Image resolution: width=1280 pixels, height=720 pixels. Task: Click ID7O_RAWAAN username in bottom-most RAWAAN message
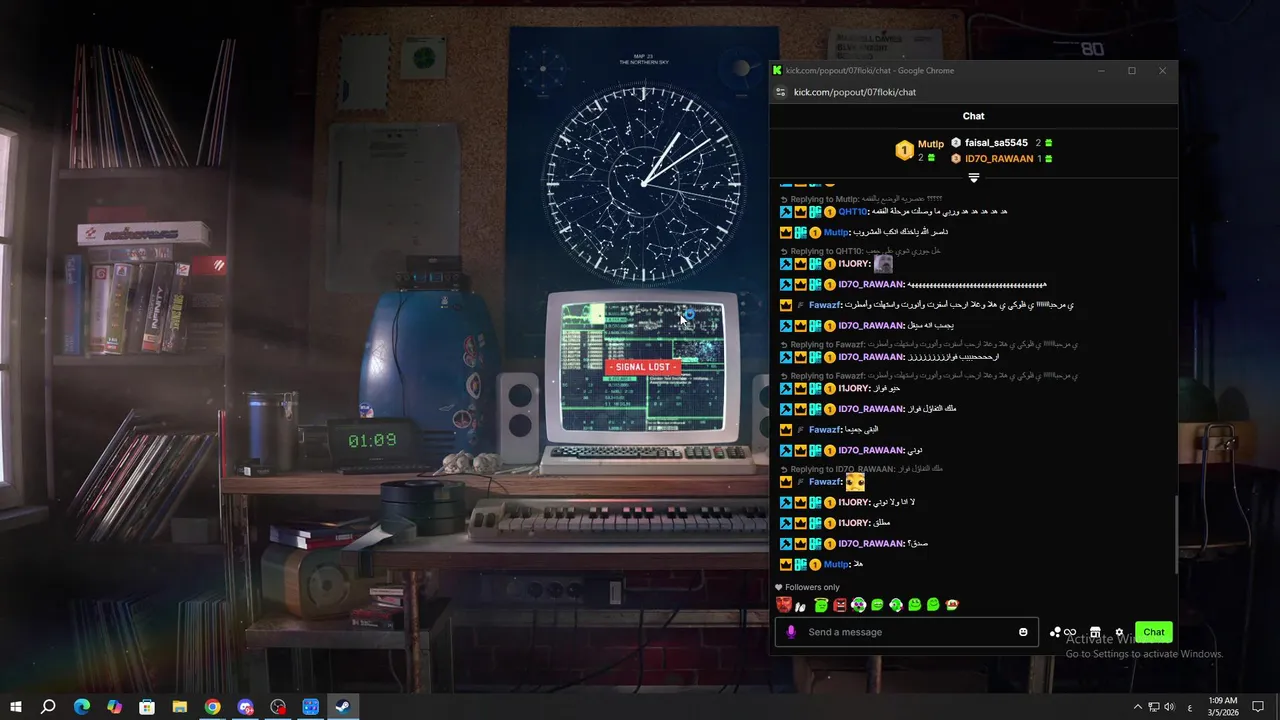click(871, 544)
